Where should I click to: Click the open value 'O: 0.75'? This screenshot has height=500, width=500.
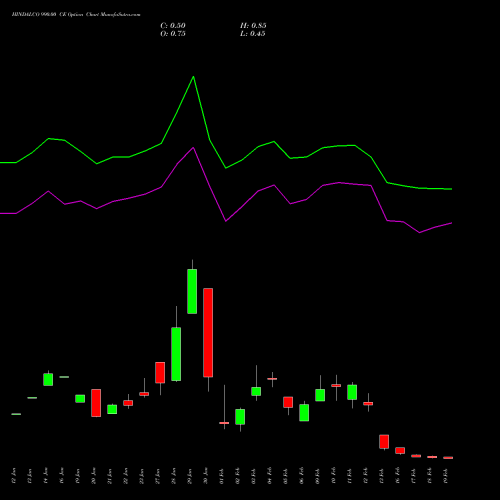pos(173,34)
